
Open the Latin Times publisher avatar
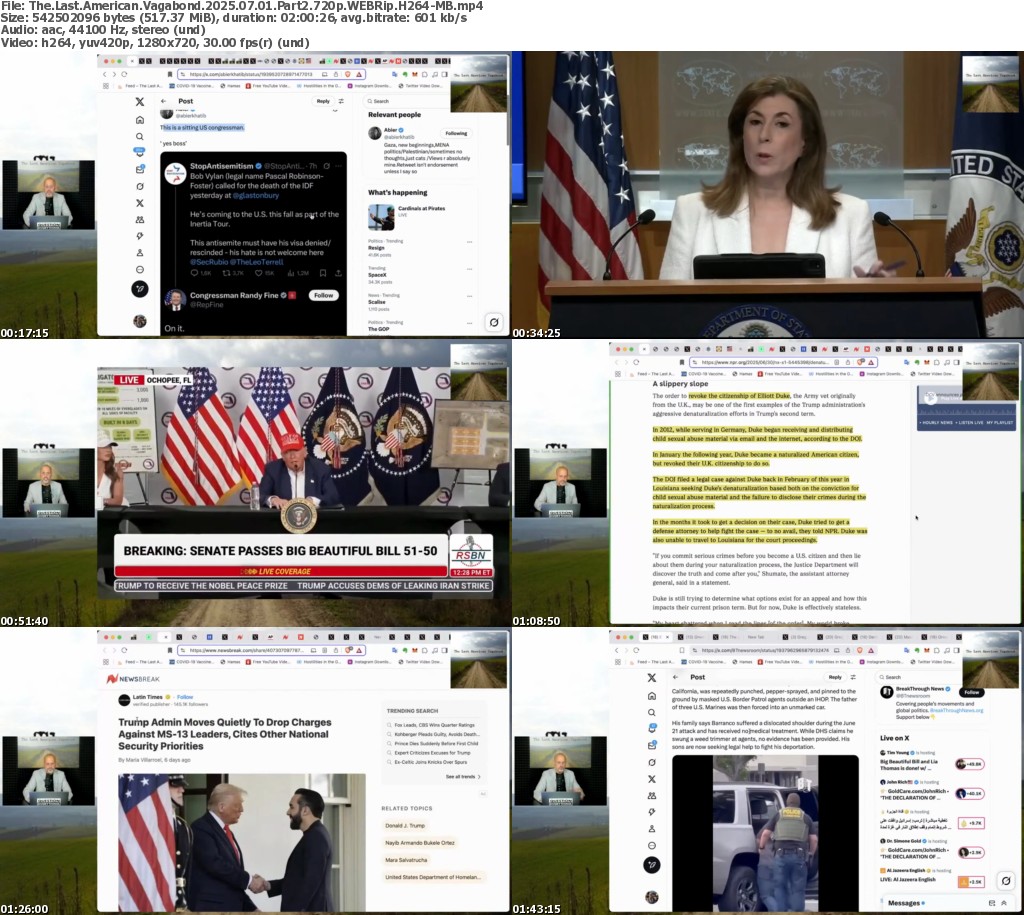coord(124,700)
